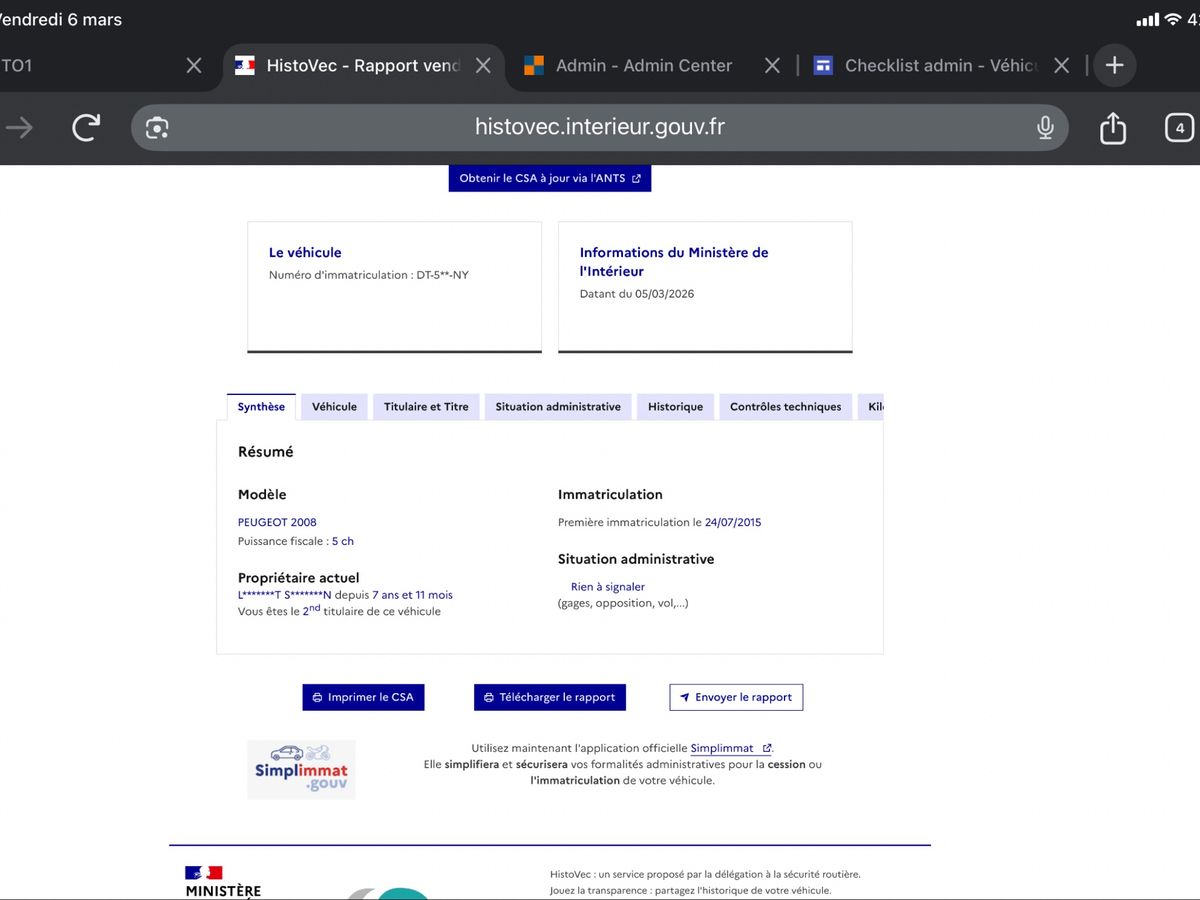Click the Wi-Fi status icon
This screenshot has width=1200, height=900.
click(1173, 19)
